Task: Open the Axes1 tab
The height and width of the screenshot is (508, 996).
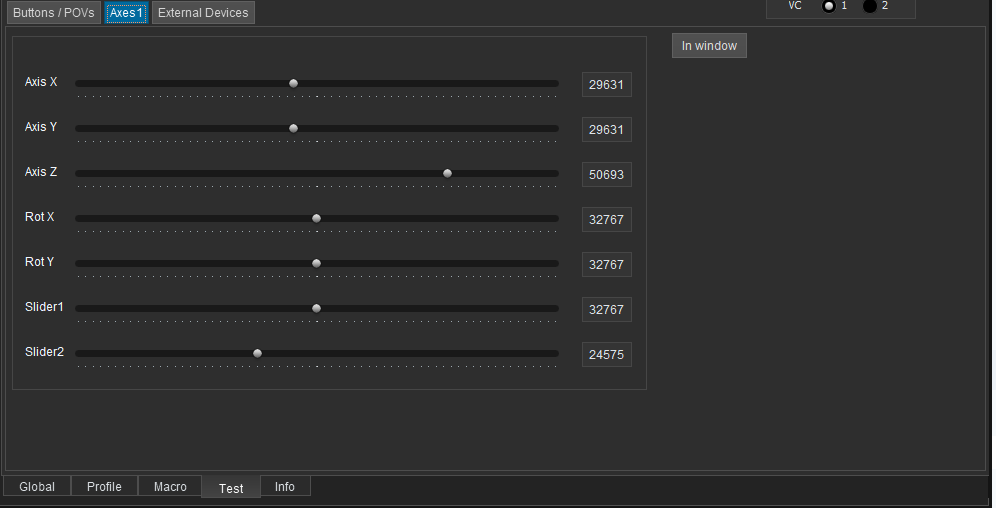Action: [126, 13]
